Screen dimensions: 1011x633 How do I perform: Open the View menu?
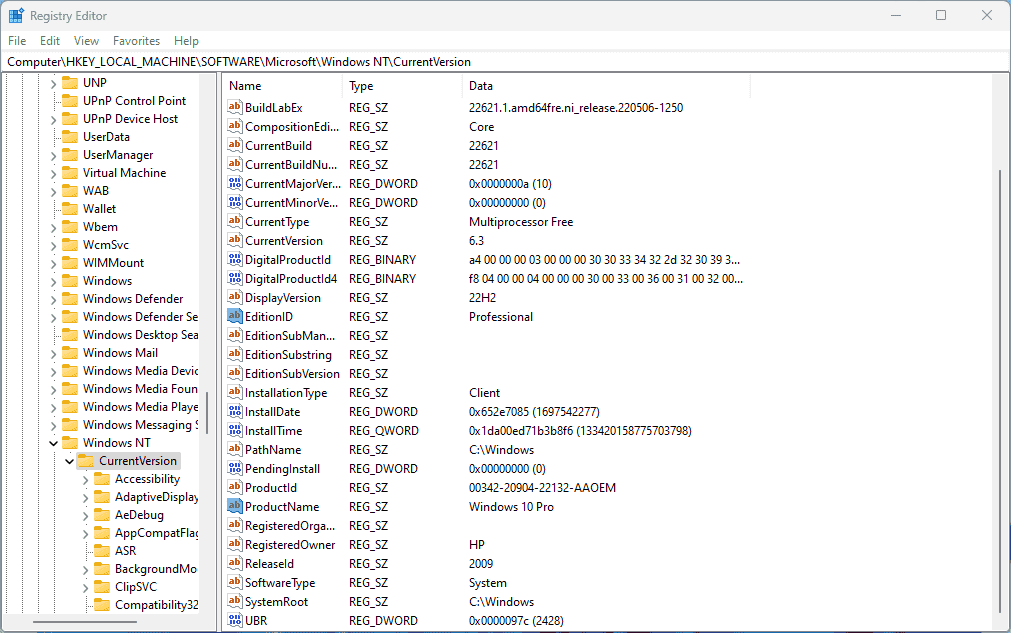click(x=86, y=41)
